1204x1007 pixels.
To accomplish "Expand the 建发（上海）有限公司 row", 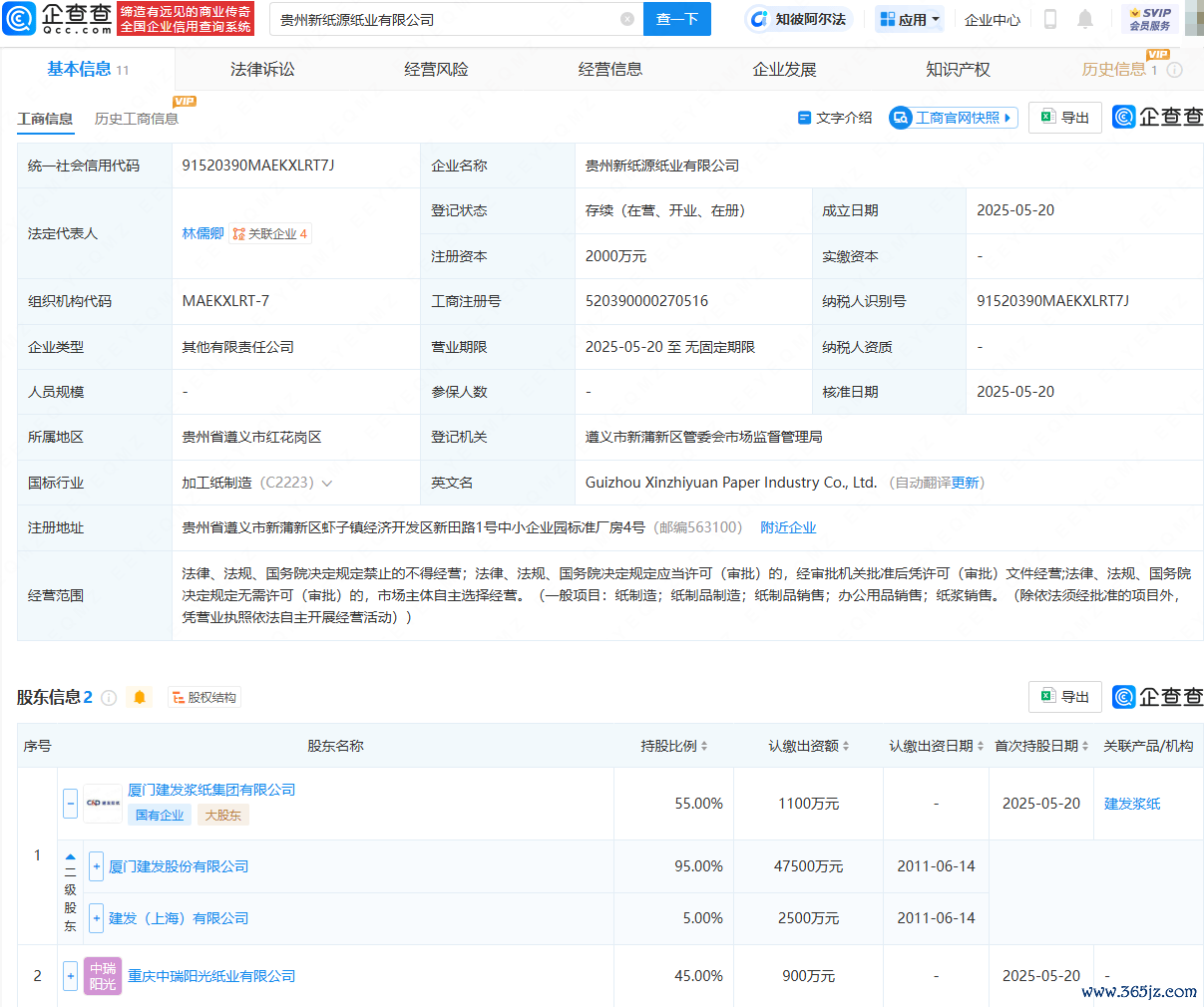I will [x=96, y=918].
